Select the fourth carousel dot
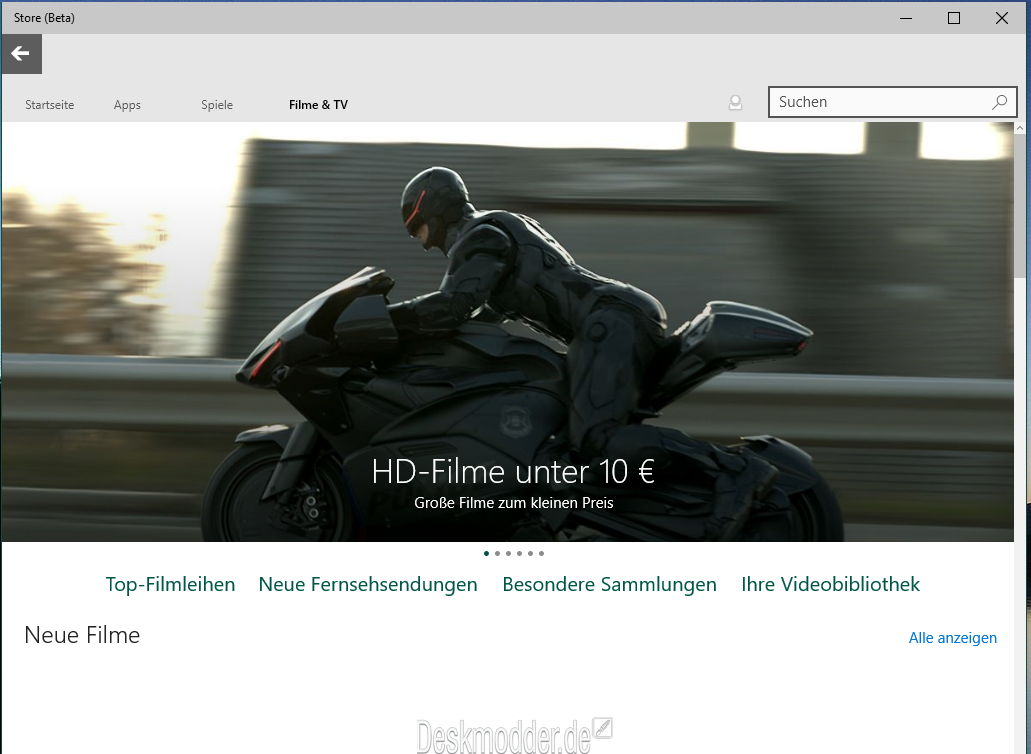1031x754 pixels. 519,554
